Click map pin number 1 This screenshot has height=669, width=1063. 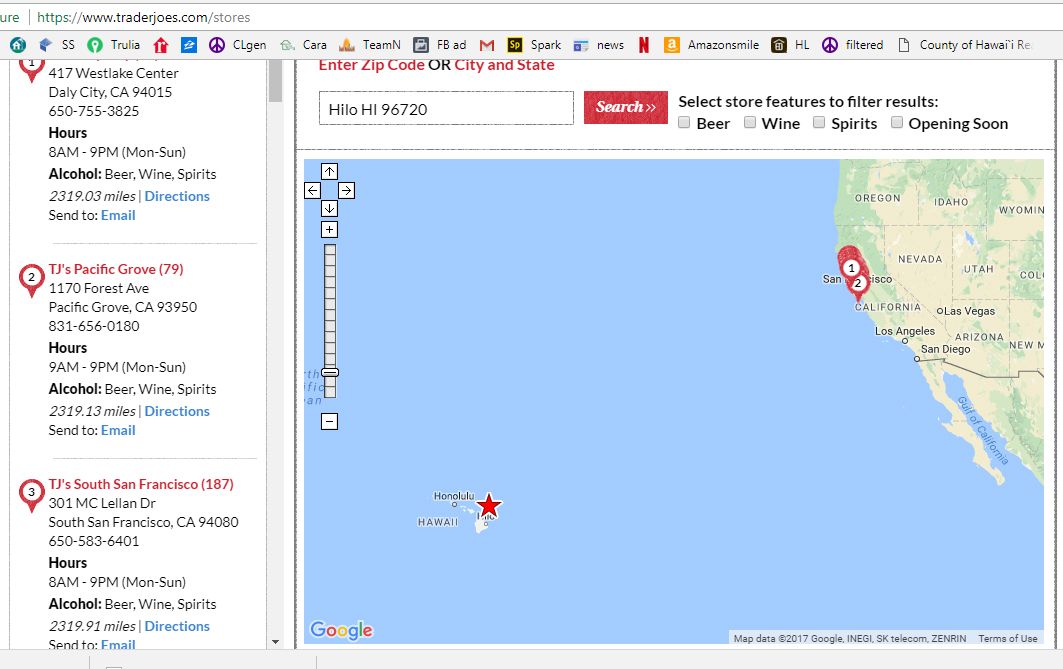tap(851, 268)
